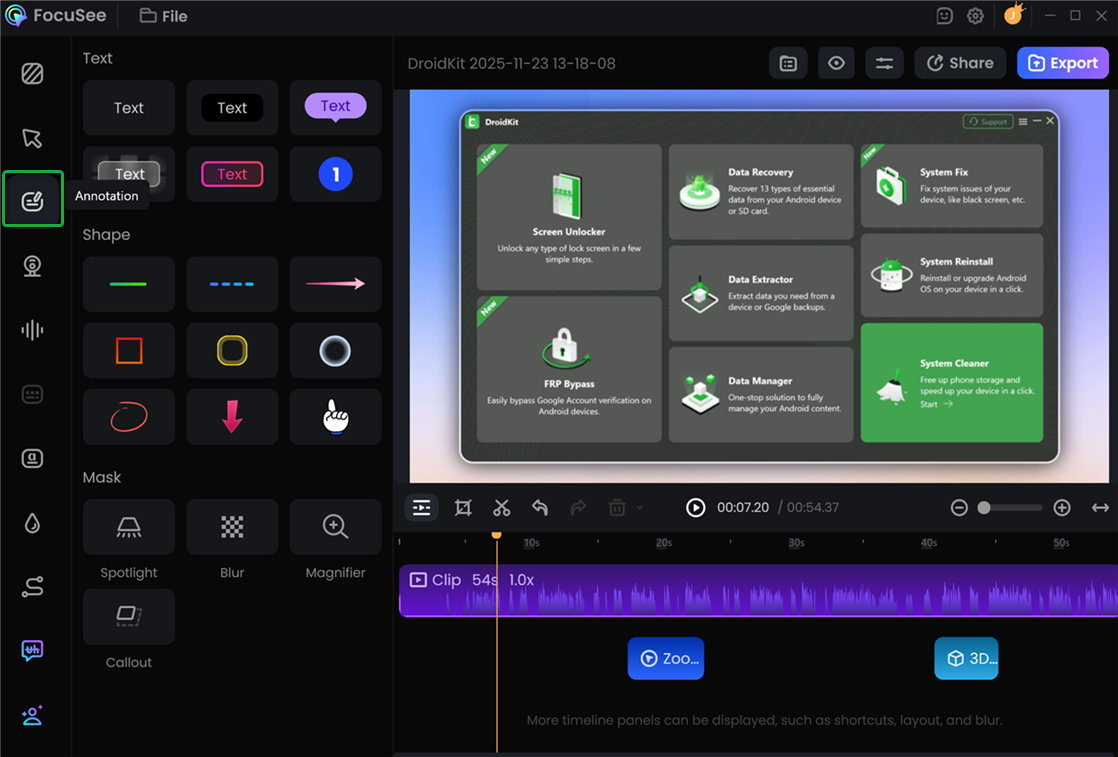1118x757 pixels.
Task: Insert pointing hand sticker
Action: (335, 416)
